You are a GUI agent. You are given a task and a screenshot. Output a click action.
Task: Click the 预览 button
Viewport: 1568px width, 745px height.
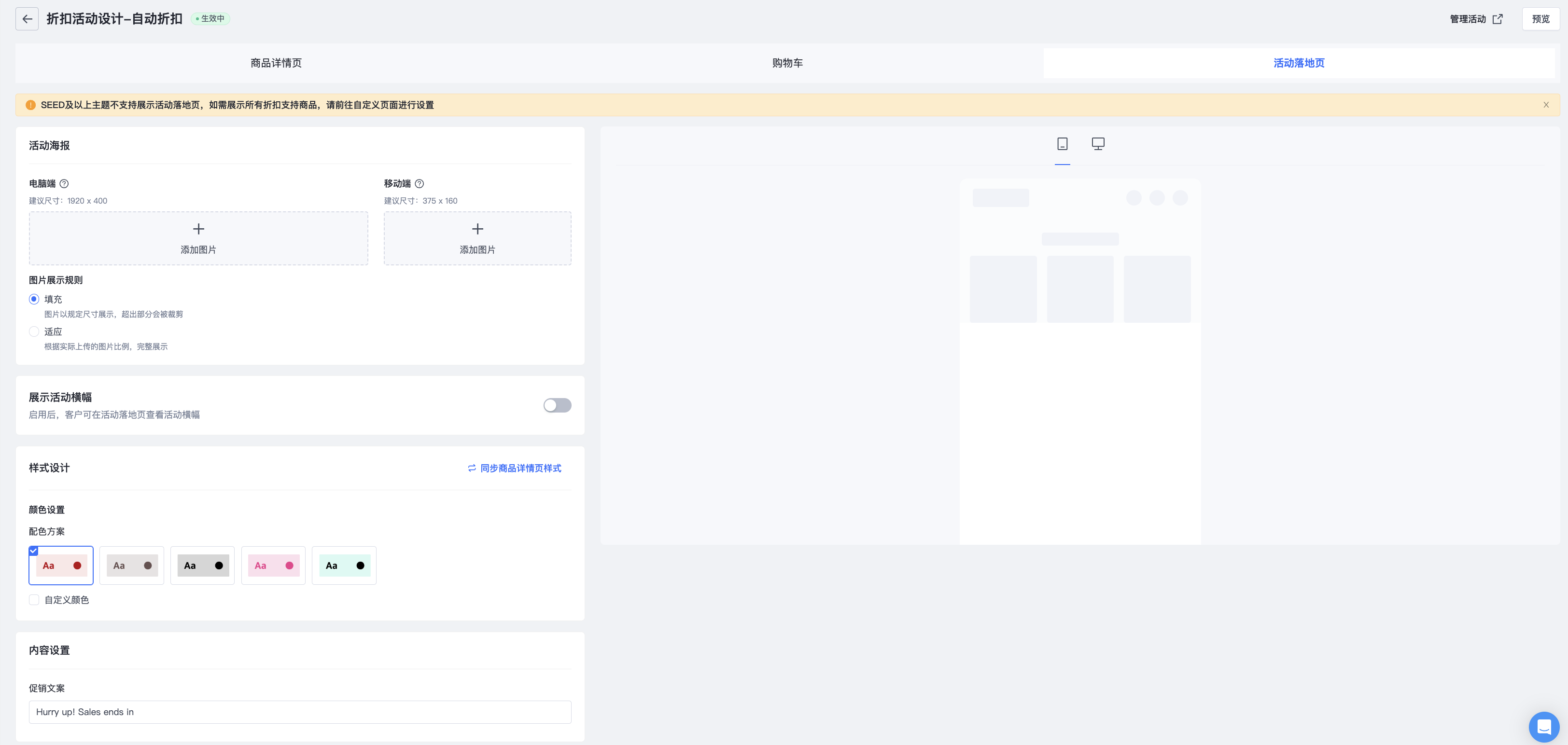(1540, 19)
